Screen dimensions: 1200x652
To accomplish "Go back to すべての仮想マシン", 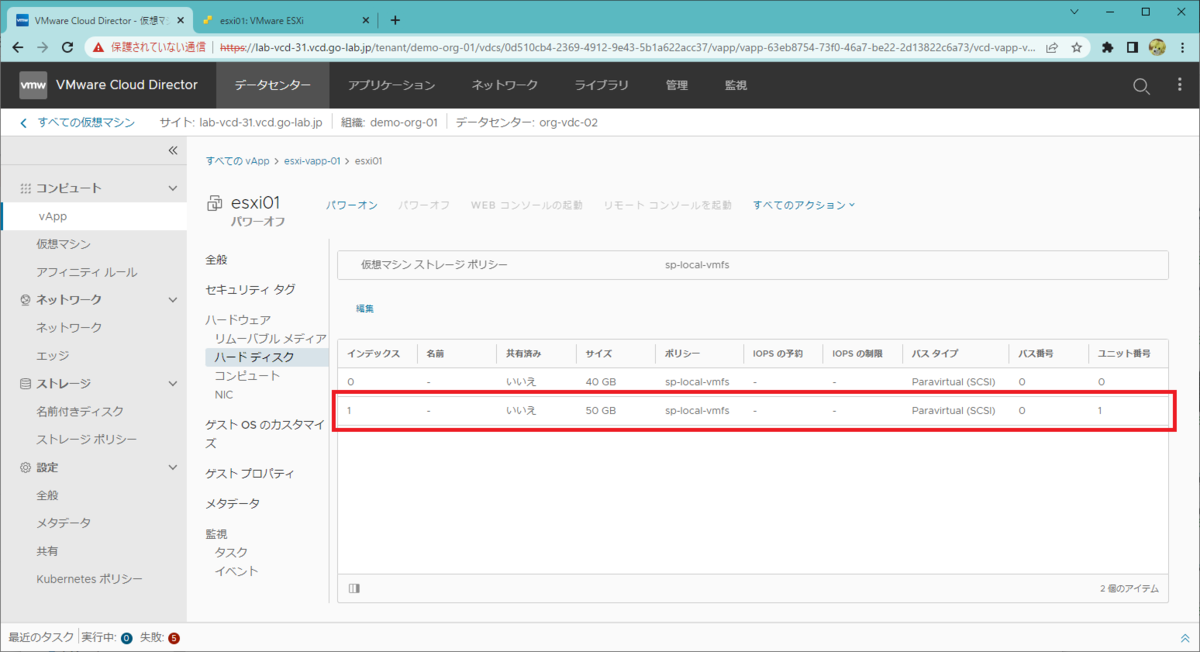I will 86,123.
